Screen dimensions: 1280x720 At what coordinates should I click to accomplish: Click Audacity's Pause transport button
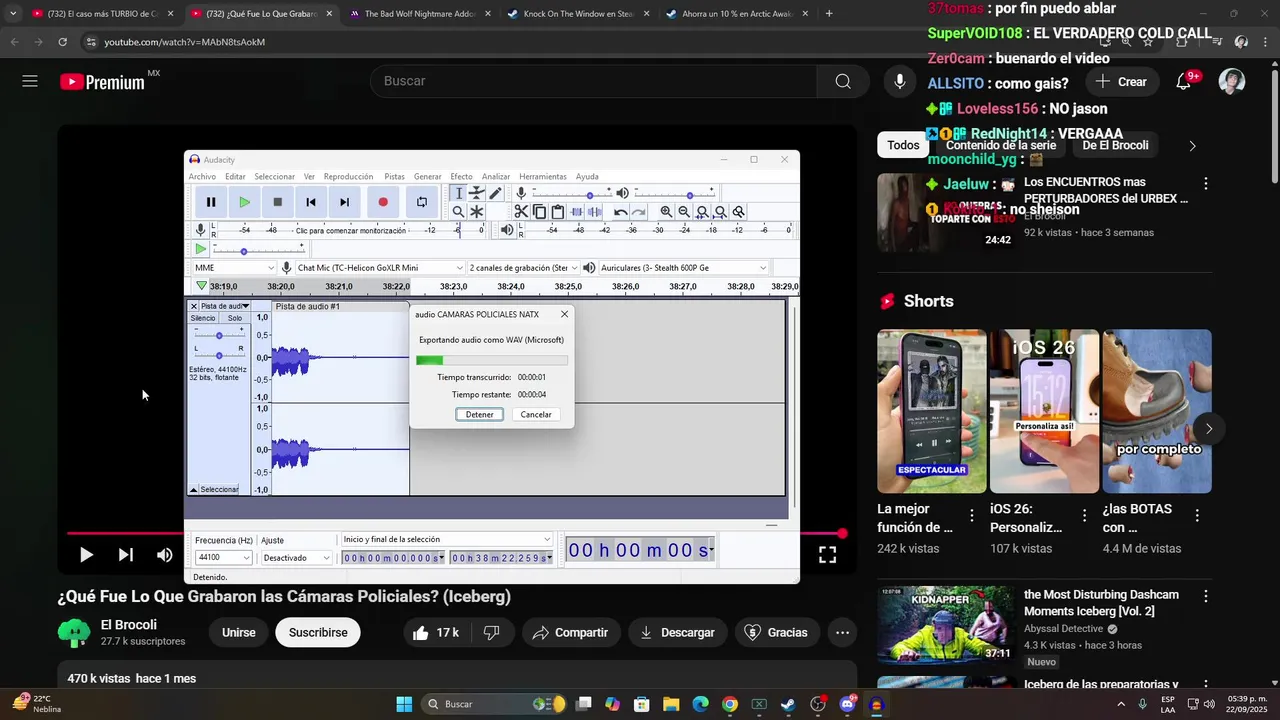(x=211, y=202)
